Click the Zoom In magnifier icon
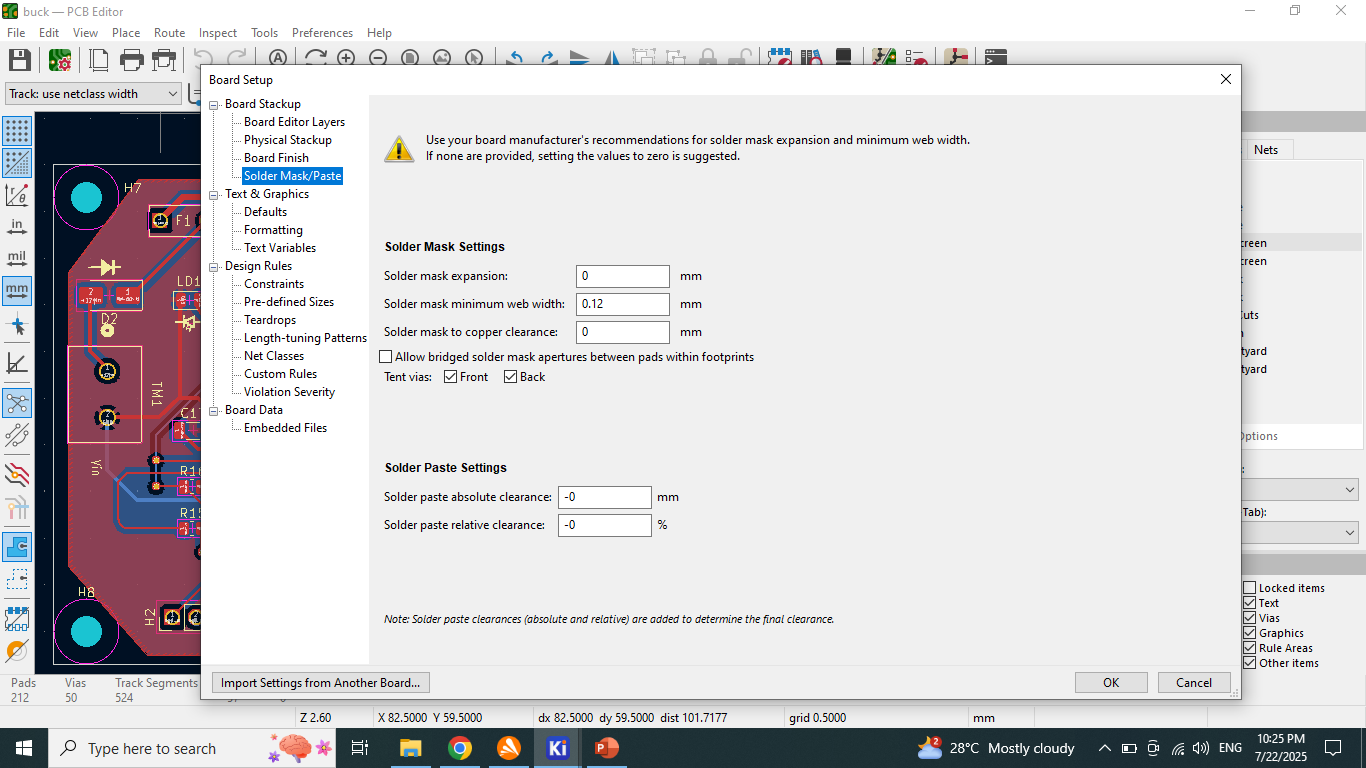 [346, 60]
